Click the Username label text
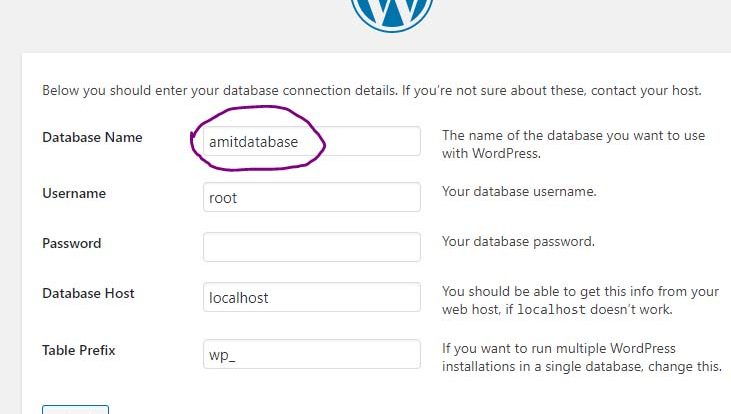This screenshot has height=414, width=731. click(x=74, y=193)
